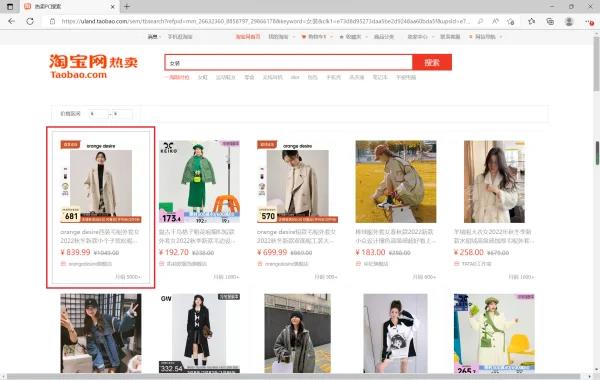Click the site navigation icon in top nav
Screen dimensions: 600x380
471,37
